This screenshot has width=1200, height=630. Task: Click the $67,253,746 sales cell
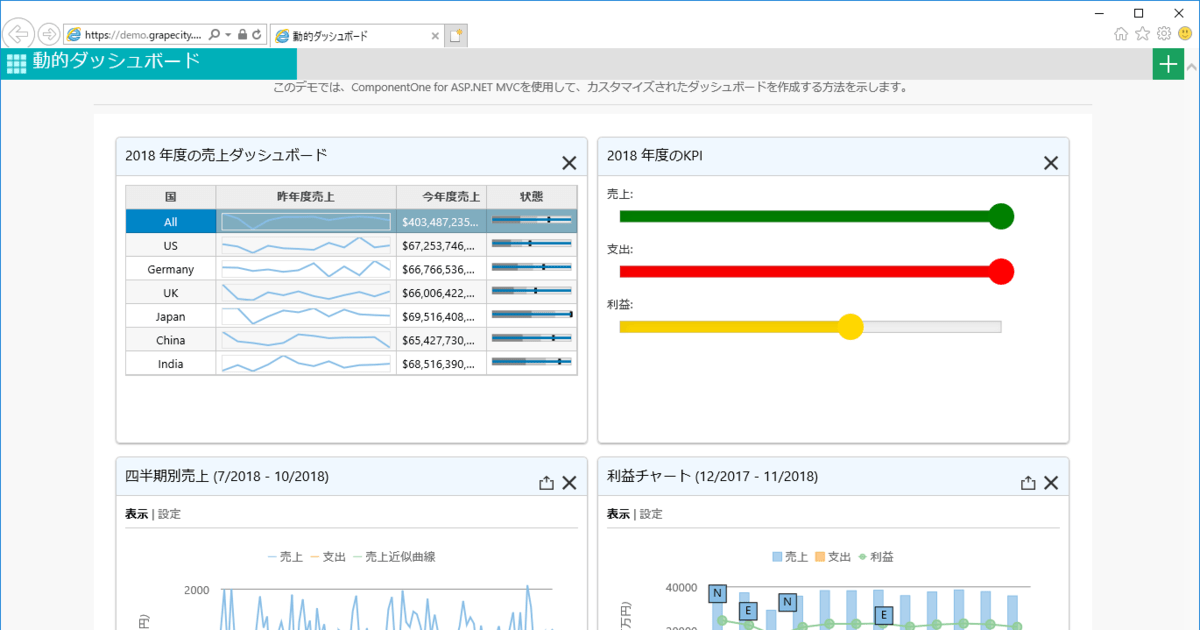(x=442, y=245)
